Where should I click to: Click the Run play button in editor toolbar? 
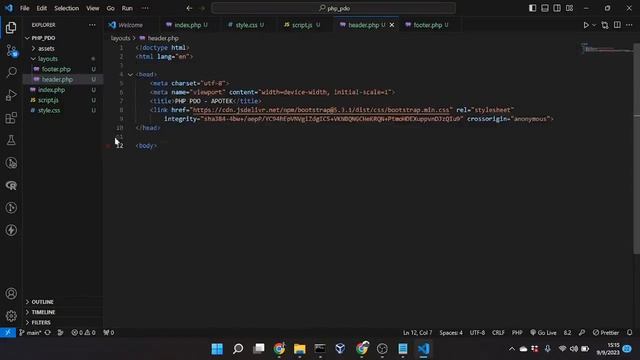pos(586,25)
